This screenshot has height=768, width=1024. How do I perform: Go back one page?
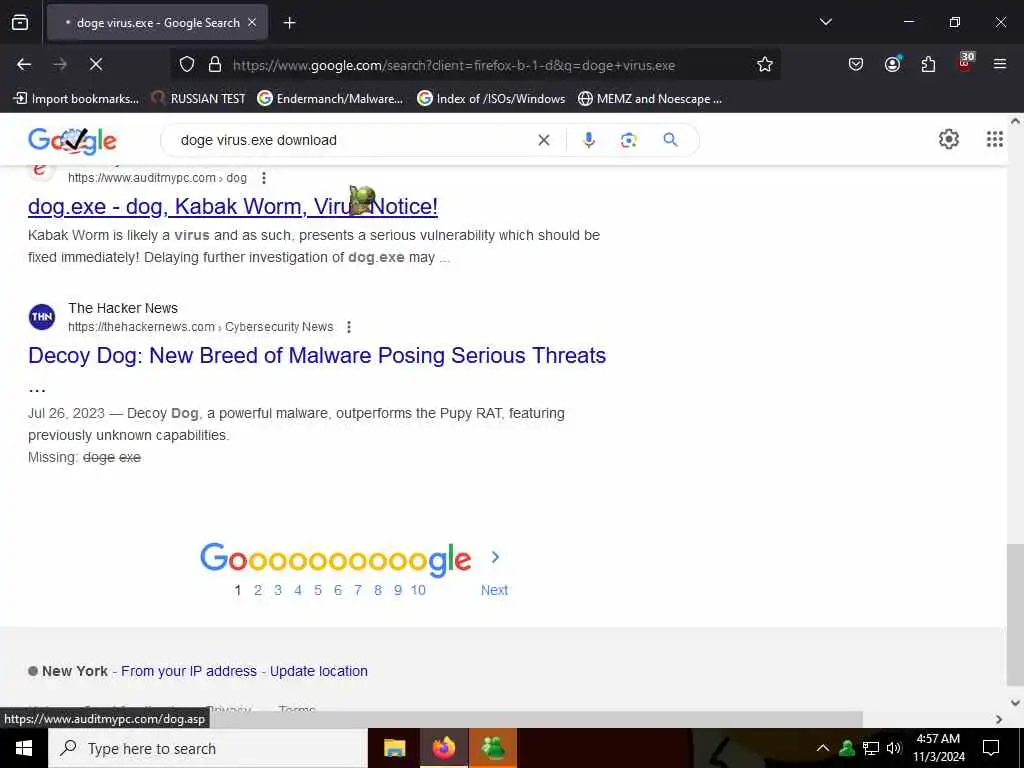pos(24,64)
